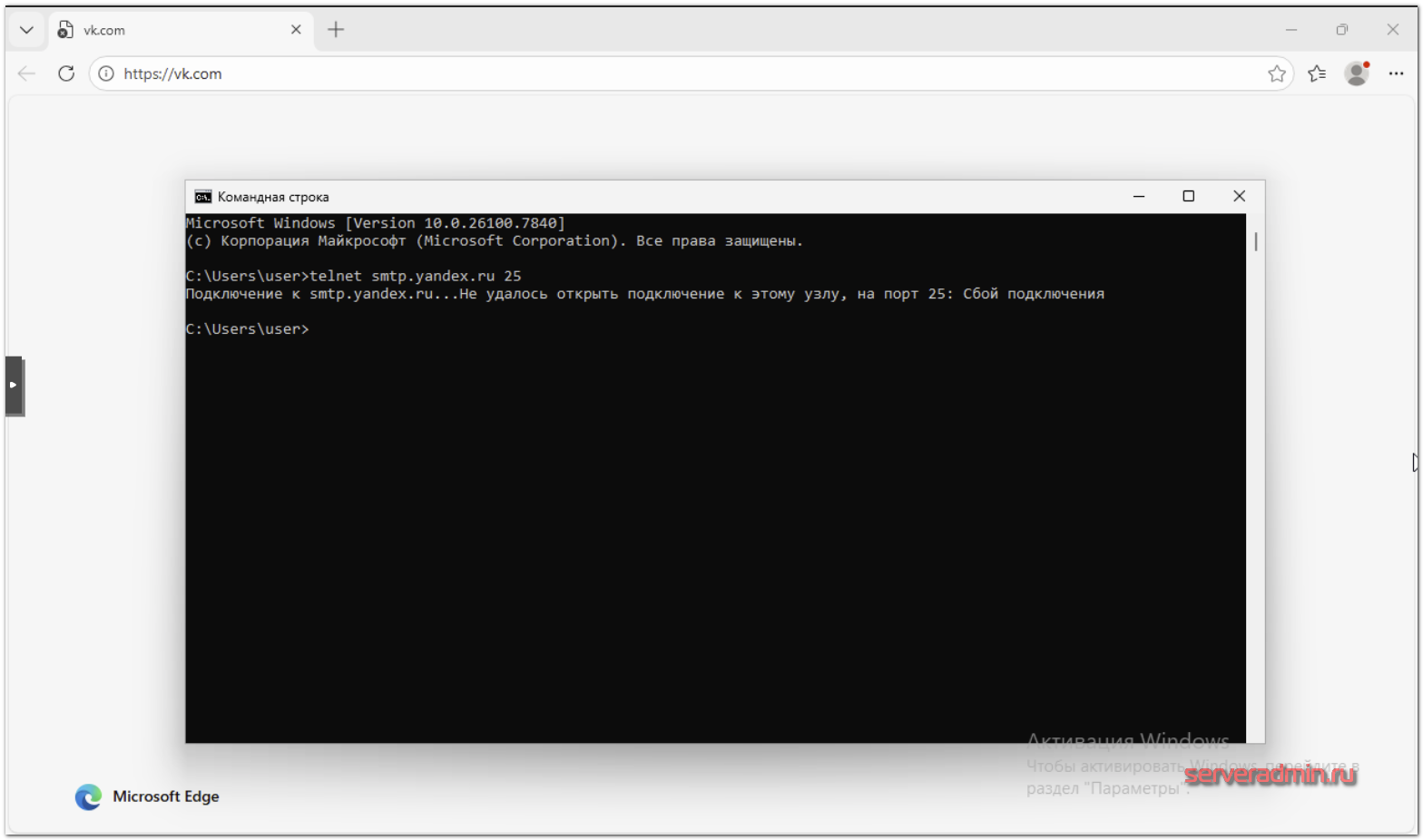The image size is (1423, 840).
Task: Close the Командная строка window
Action: point(1239,196)
